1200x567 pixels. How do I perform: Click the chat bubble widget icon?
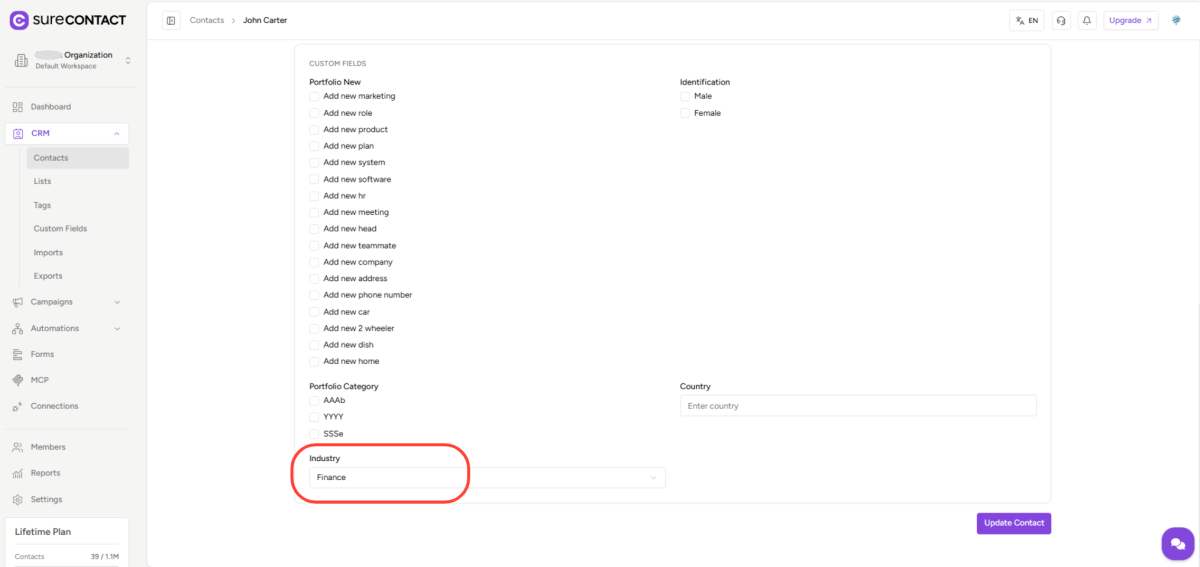coord(1177,543)
